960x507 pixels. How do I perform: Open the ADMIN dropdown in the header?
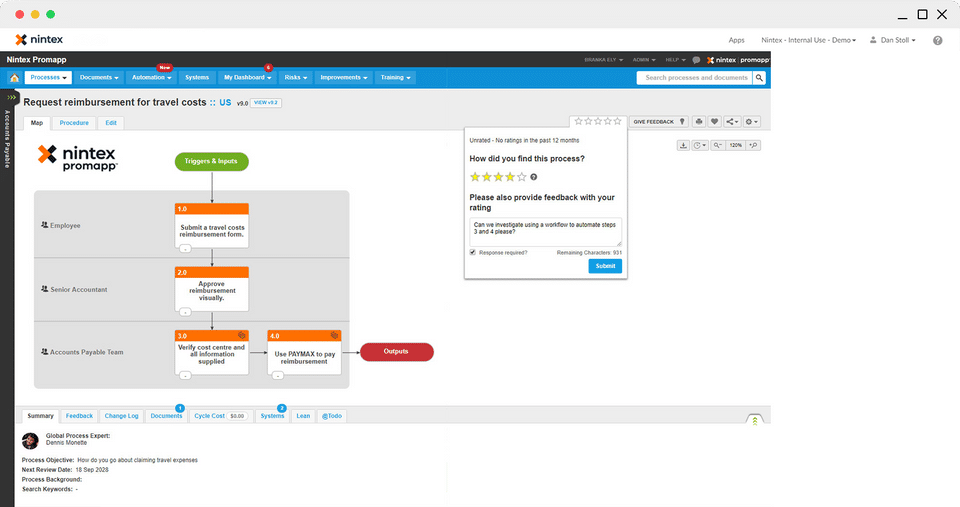coord(644,60)
